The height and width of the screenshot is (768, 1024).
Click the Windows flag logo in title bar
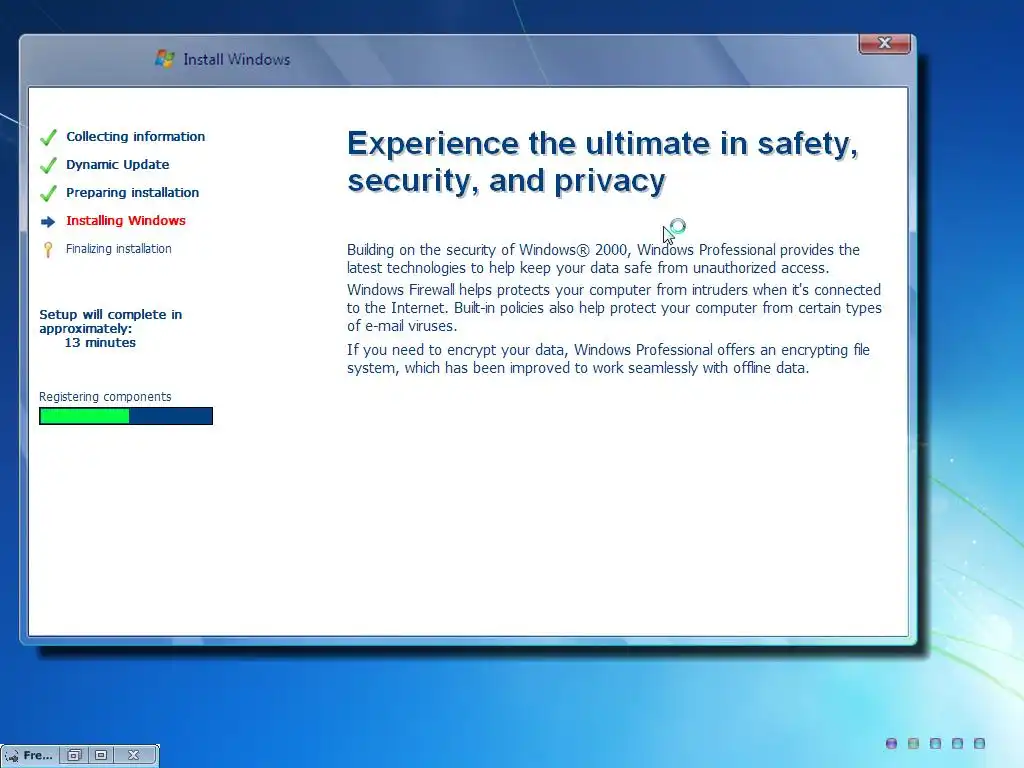(165, 59)
